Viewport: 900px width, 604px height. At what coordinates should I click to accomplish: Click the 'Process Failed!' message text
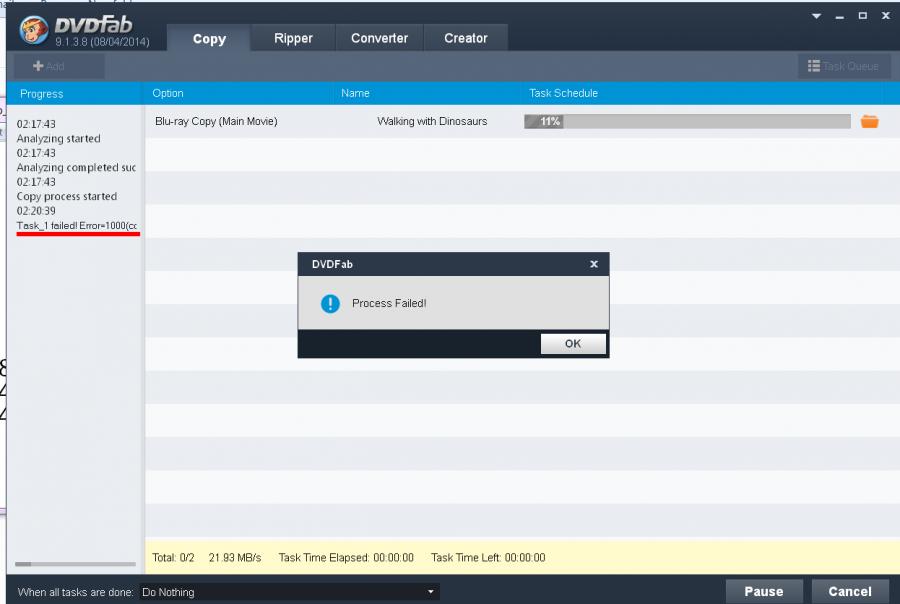pos(389,303)
